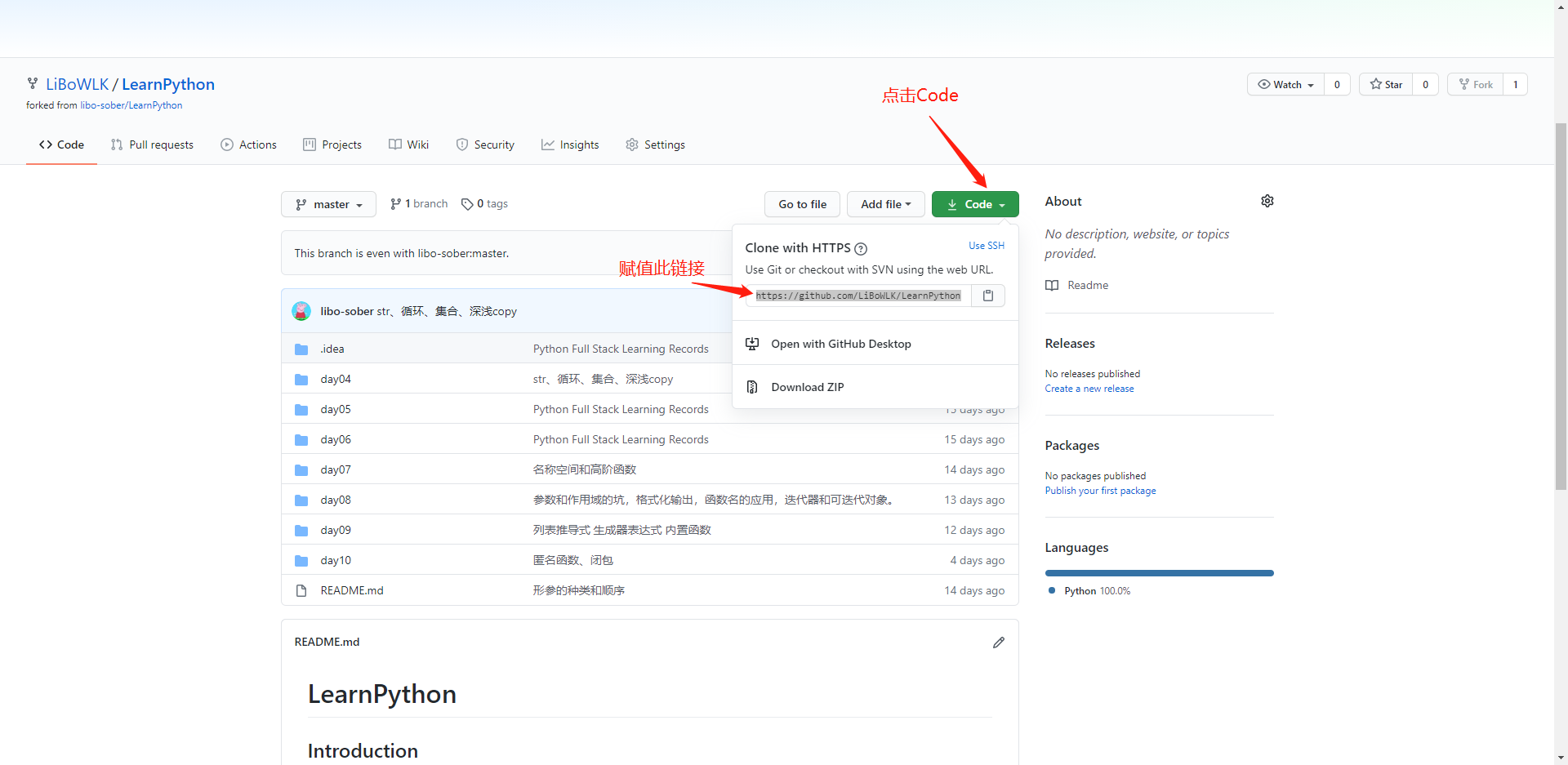The height and width of the screenshot is (765, 1568).
Task: Open About settings gear icon
Action: click(x=1267, y=201)
